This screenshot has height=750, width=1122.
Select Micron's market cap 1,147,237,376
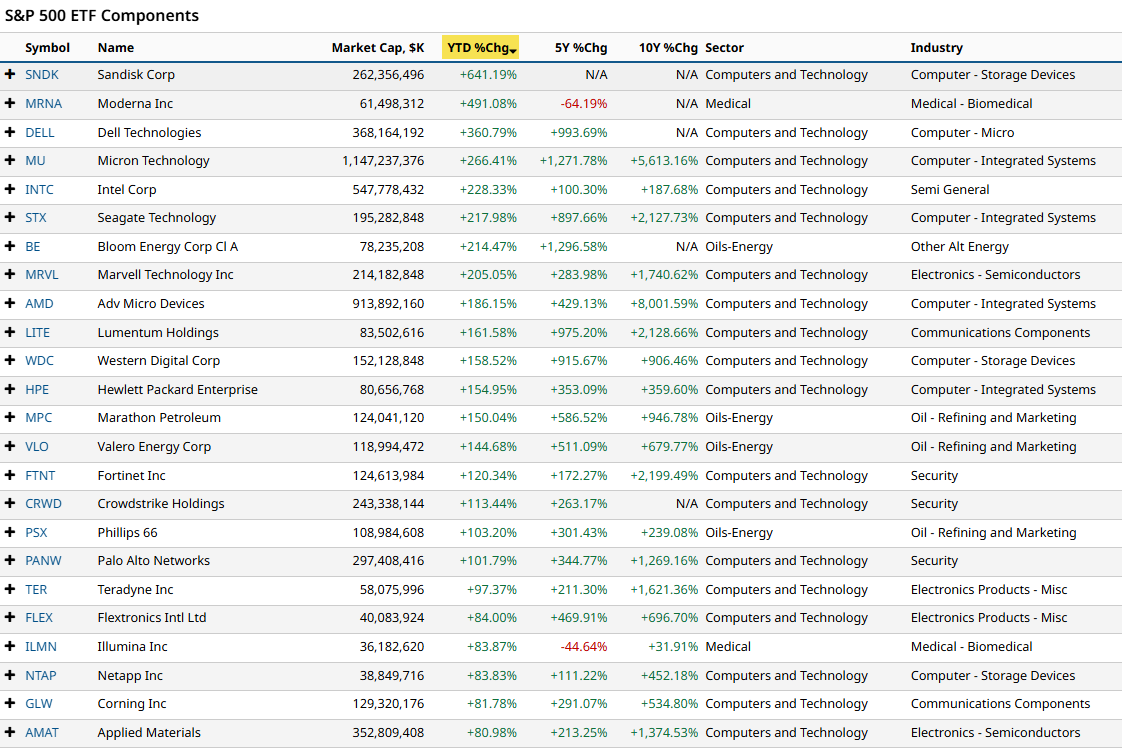pos(384,160)
